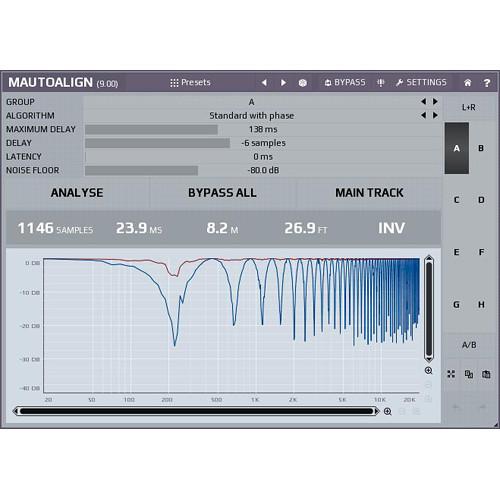Select preset slot B

click(481, 148)
